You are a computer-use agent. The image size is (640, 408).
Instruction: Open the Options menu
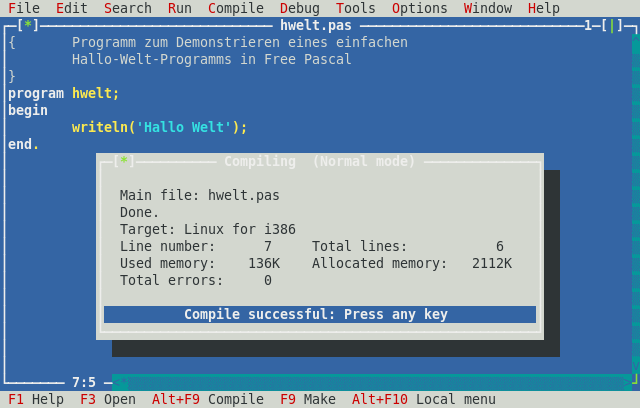420,8
